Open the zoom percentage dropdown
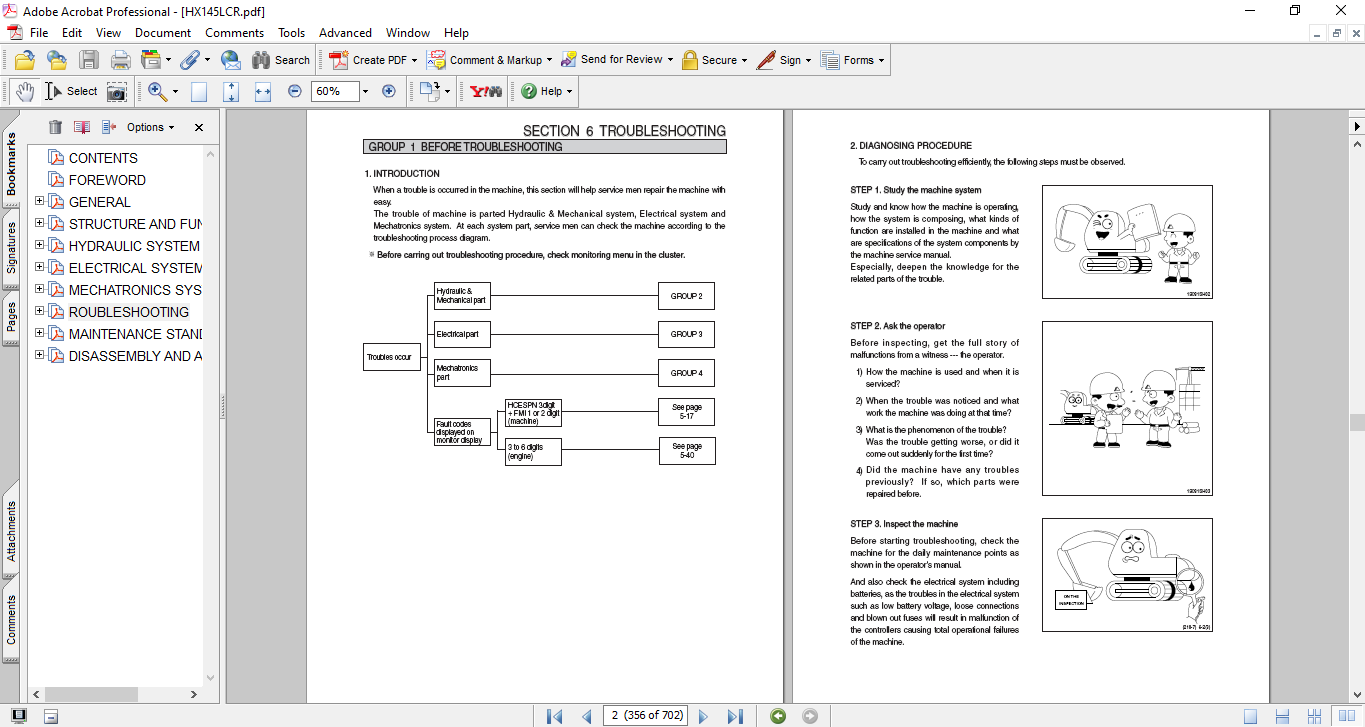 [365, 91]
